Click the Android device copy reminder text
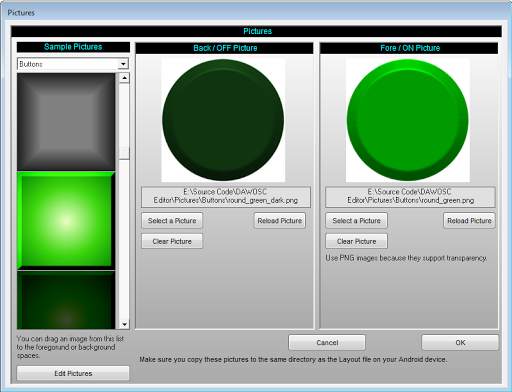Image resolution: width=512 pixels, height=392 pixels. point(293,360)
